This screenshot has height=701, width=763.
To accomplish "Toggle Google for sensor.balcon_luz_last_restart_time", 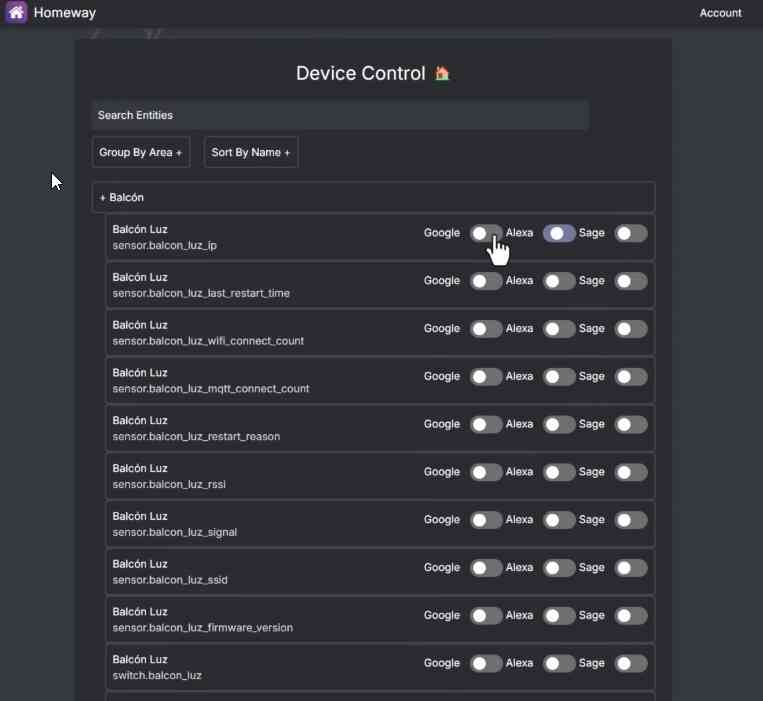I will tap(486, 281).
